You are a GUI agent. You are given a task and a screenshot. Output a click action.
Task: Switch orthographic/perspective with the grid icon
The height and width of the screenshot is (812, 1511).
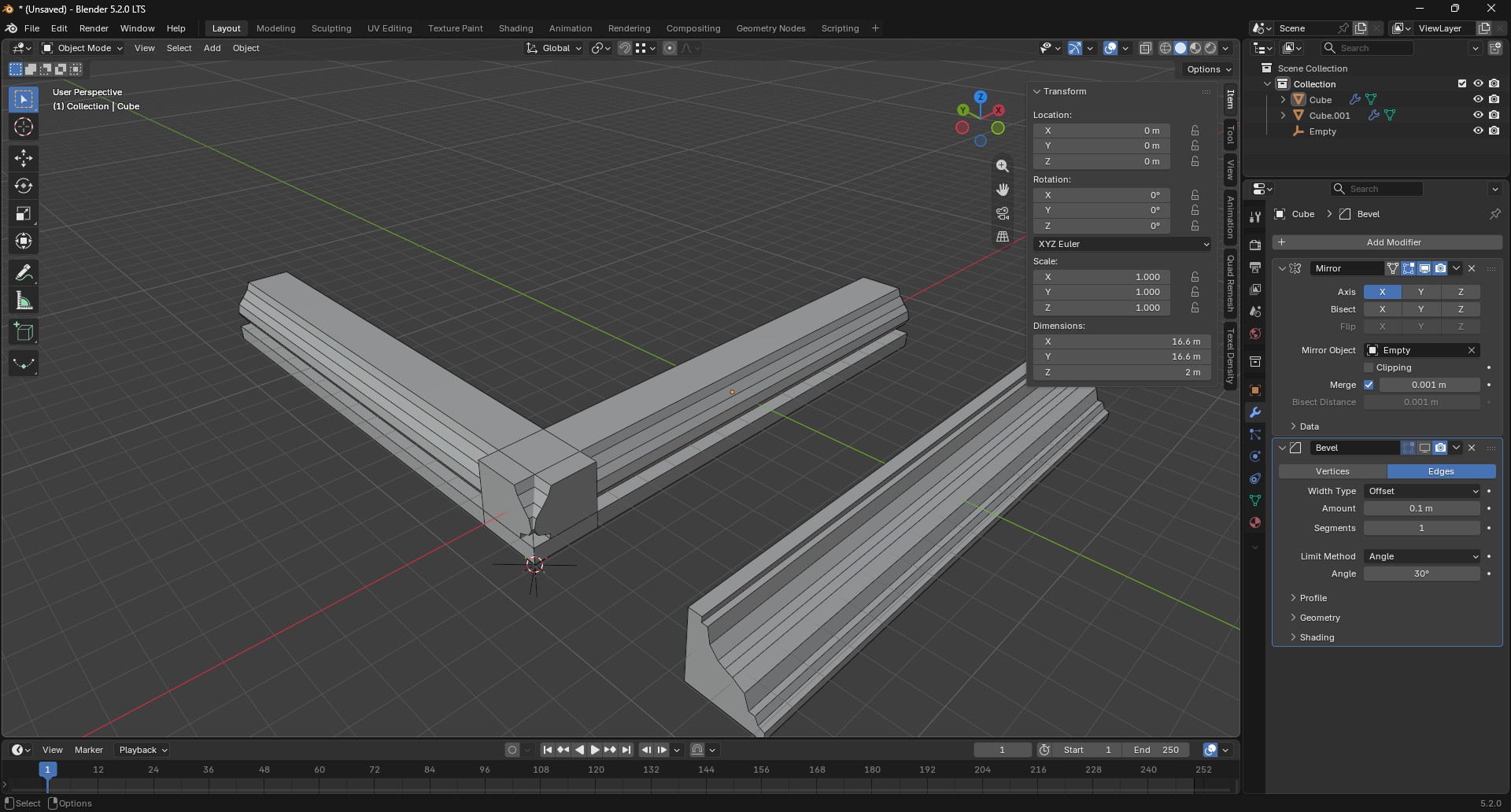(1003, 237)
